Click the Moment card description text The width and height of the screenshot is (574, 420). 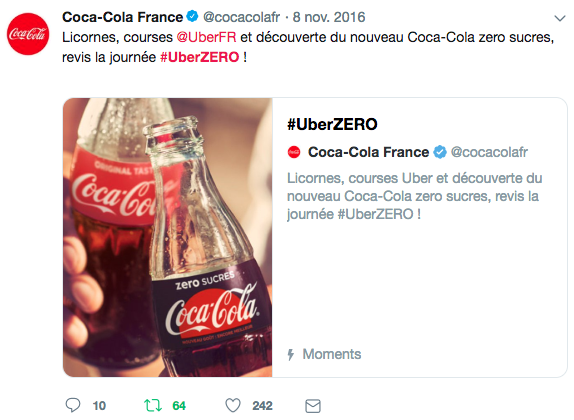click(414, 196)
